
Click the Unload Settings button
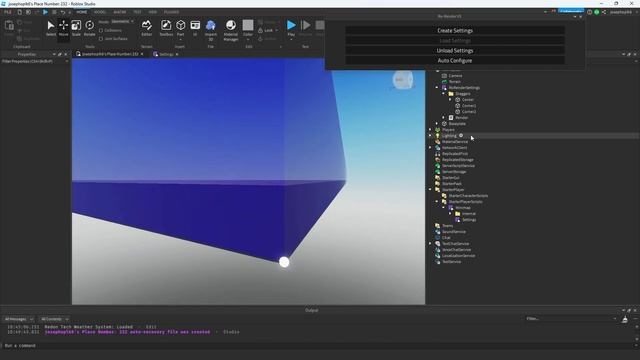(455, 51)
